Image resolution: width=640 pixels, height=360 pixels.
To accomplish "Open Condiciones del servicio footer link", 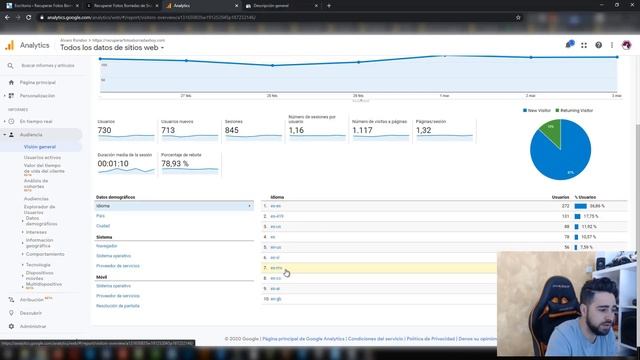I will point(376,339).
